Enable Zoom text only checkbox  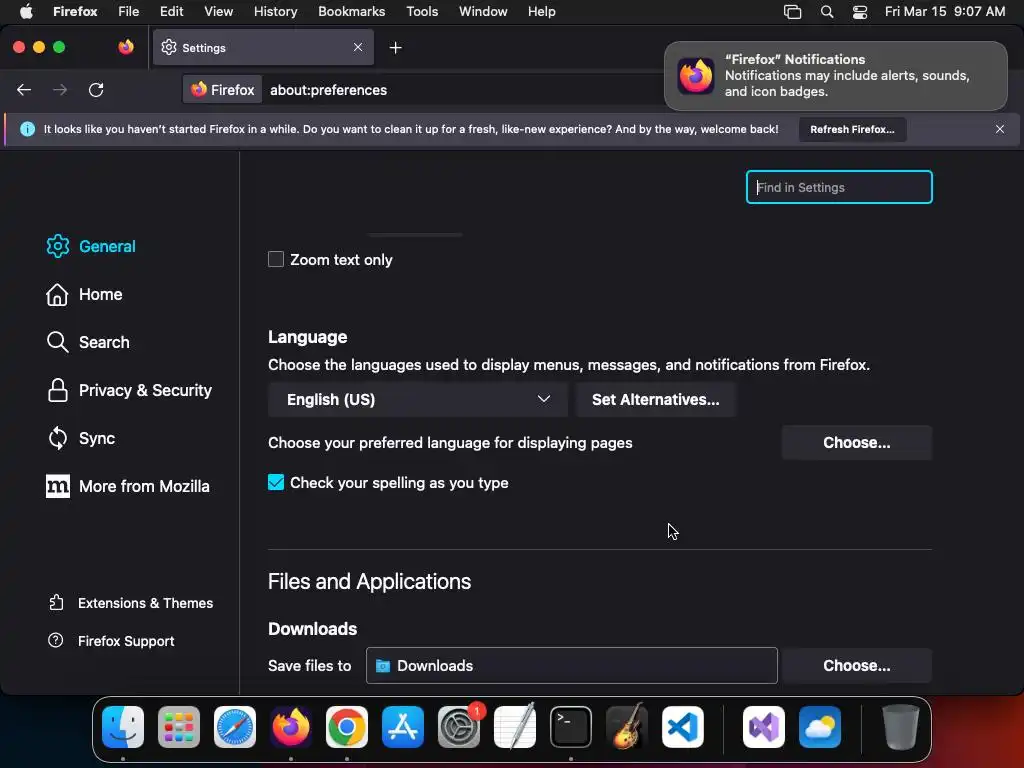276,259
